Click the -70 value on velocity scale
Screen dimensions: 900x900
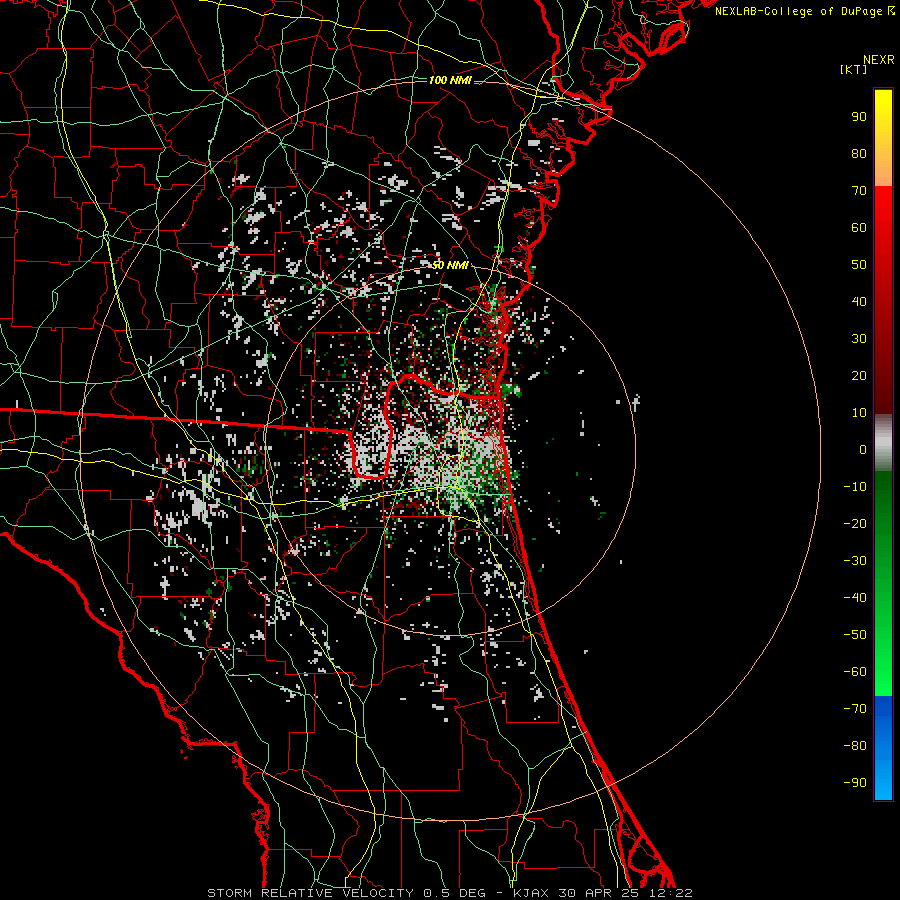(855, 709)
